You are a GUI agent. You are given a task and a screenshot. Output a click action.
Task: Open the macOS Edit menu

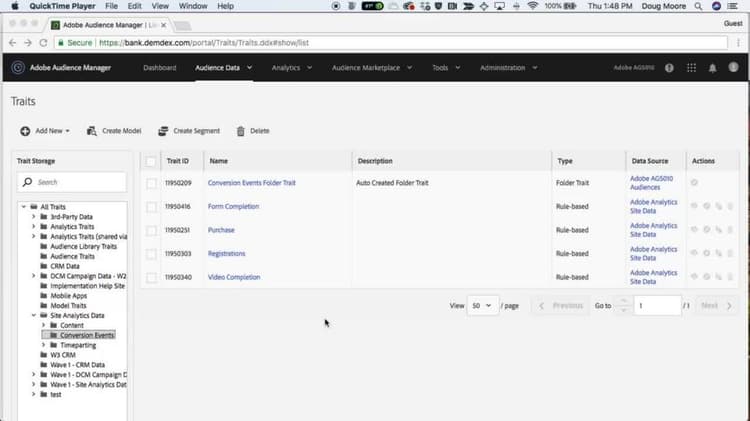[134, 6]
